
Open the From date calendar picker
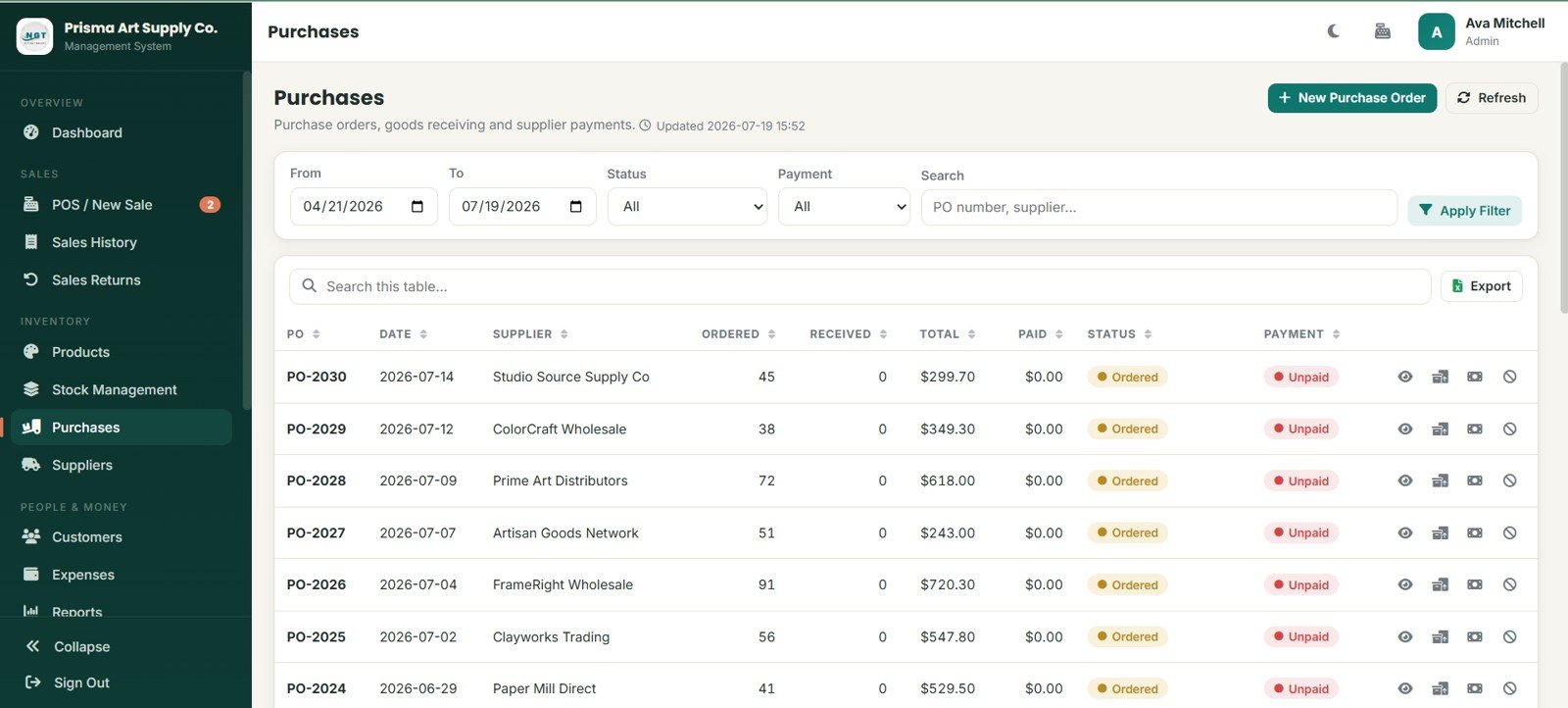417,207
